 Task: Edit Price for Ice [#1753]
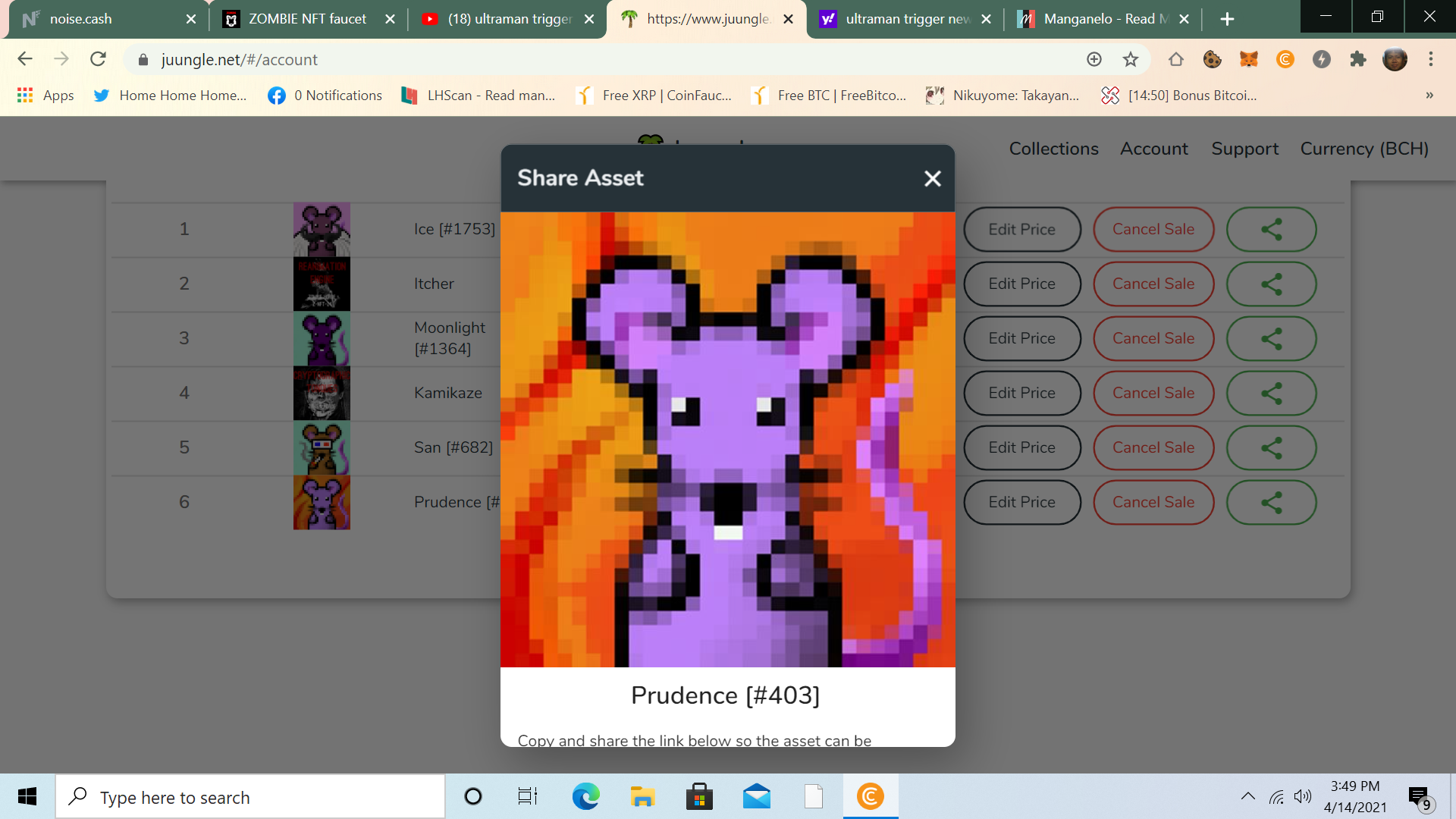pyautogui.click(x=1022, y=229)
